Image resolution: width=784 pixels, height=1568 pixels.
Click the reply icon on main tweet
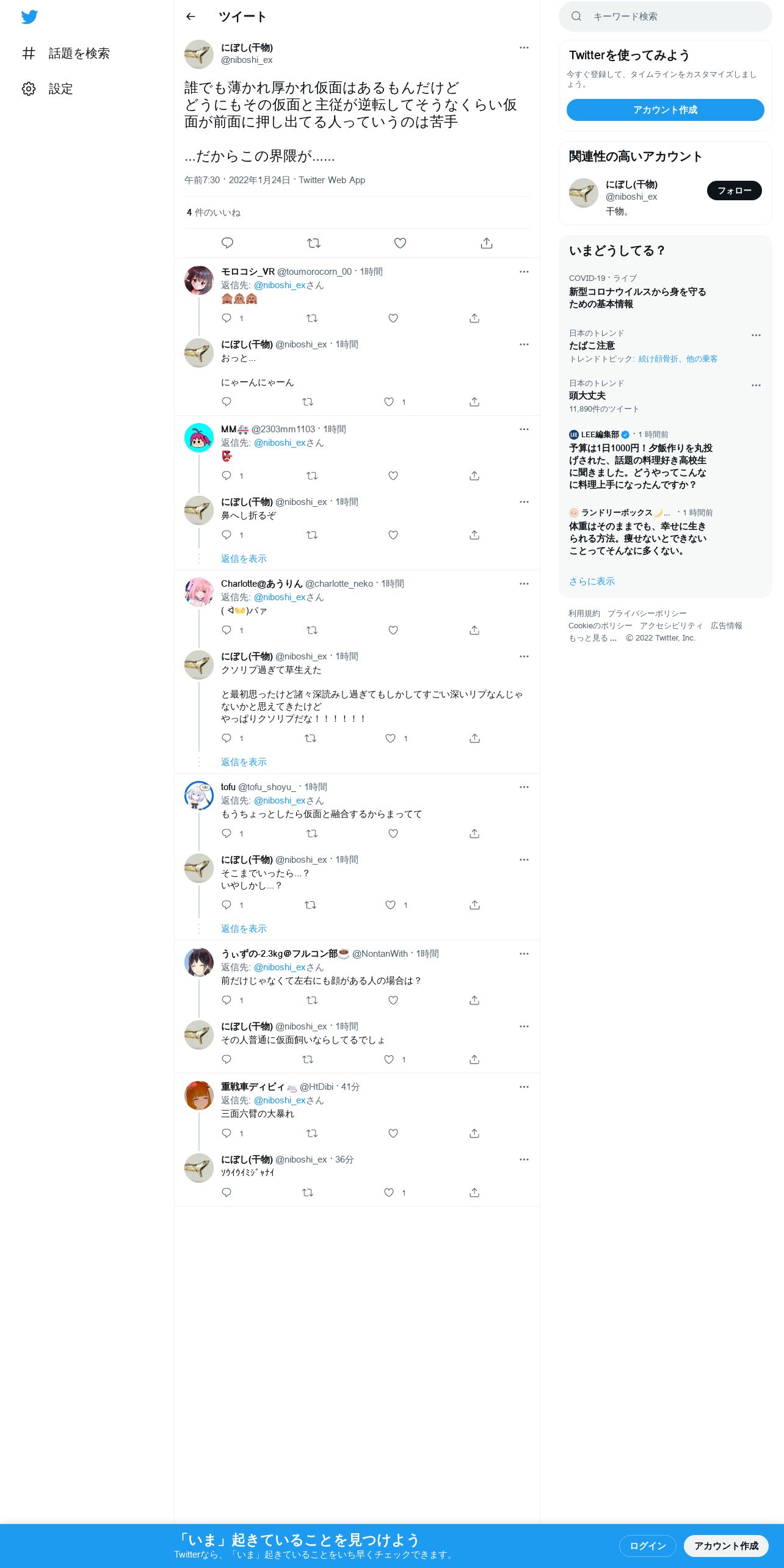coord(227,243)
